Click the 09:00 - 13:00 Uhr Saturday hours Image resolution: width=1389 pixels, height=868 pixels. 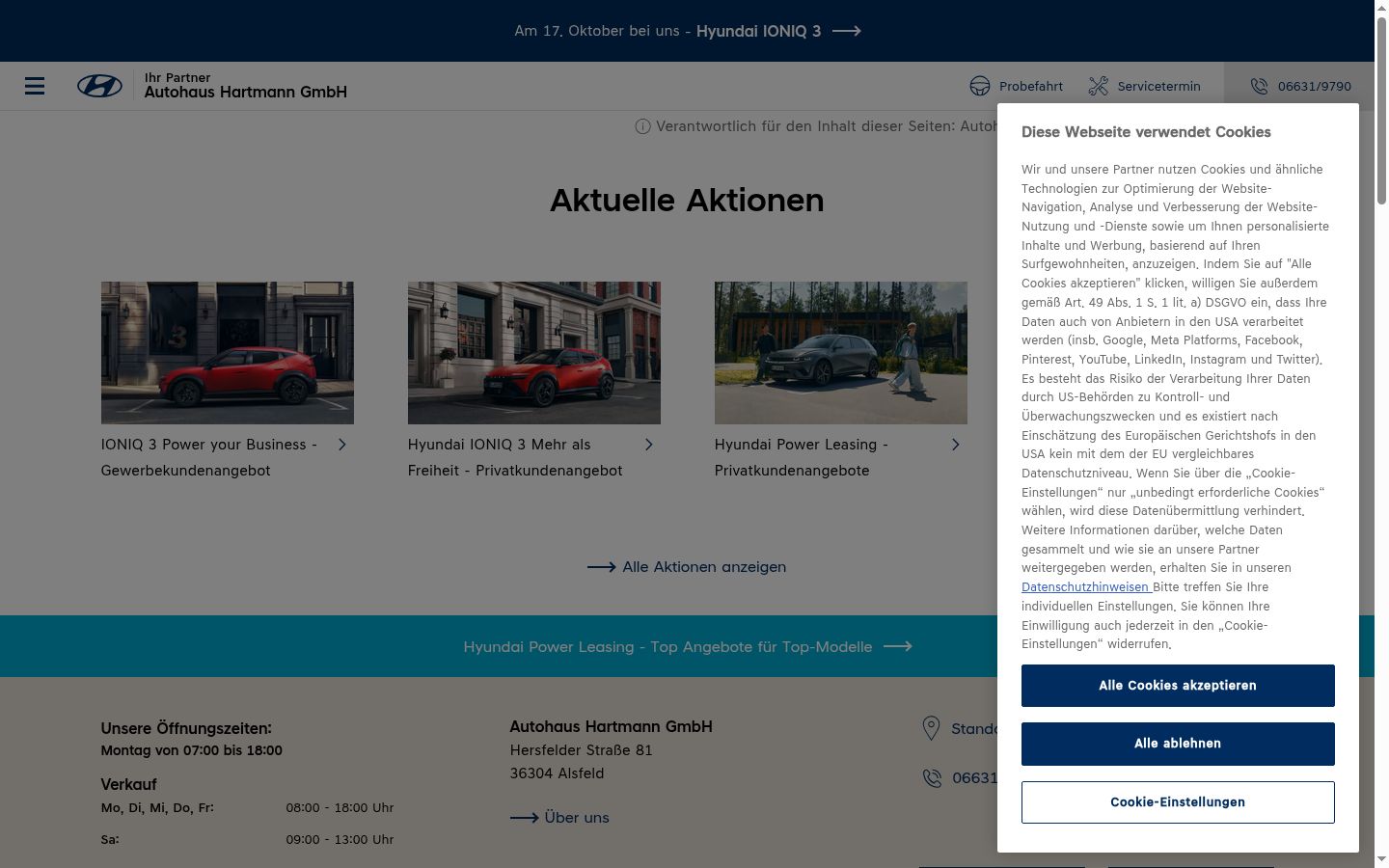pyautogui.click(x=340, y=840)
